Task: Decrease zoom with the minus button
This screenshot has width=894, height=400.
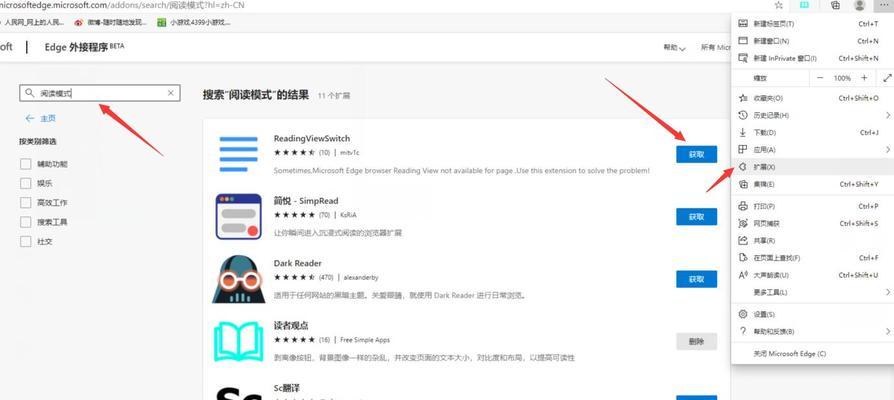Action: (820, 78)
